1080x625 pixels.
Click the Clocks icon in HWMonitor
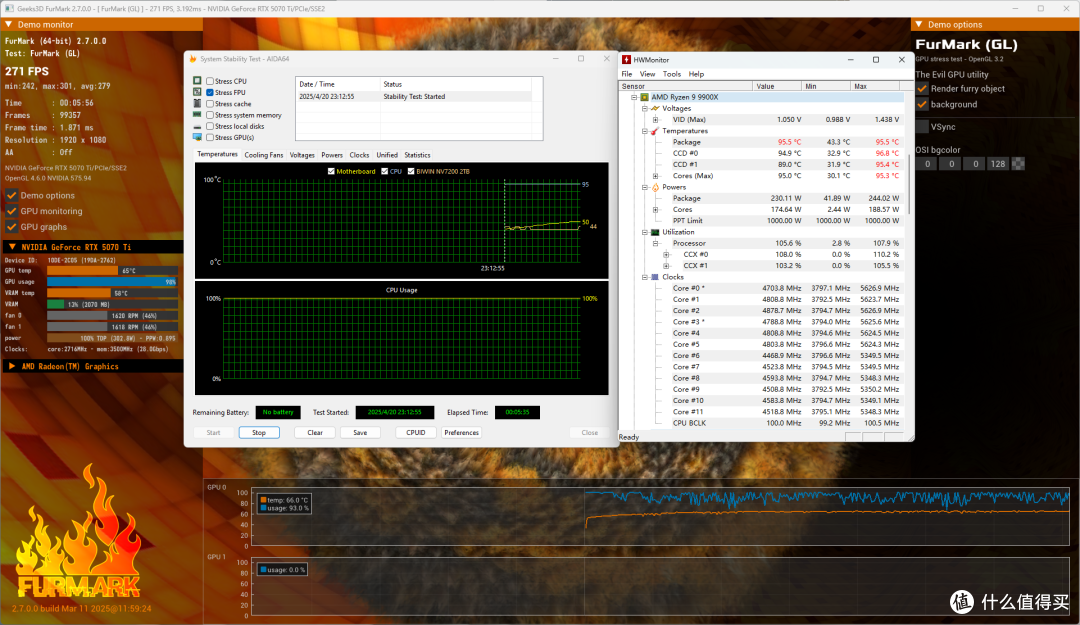(x=655, y=277)
